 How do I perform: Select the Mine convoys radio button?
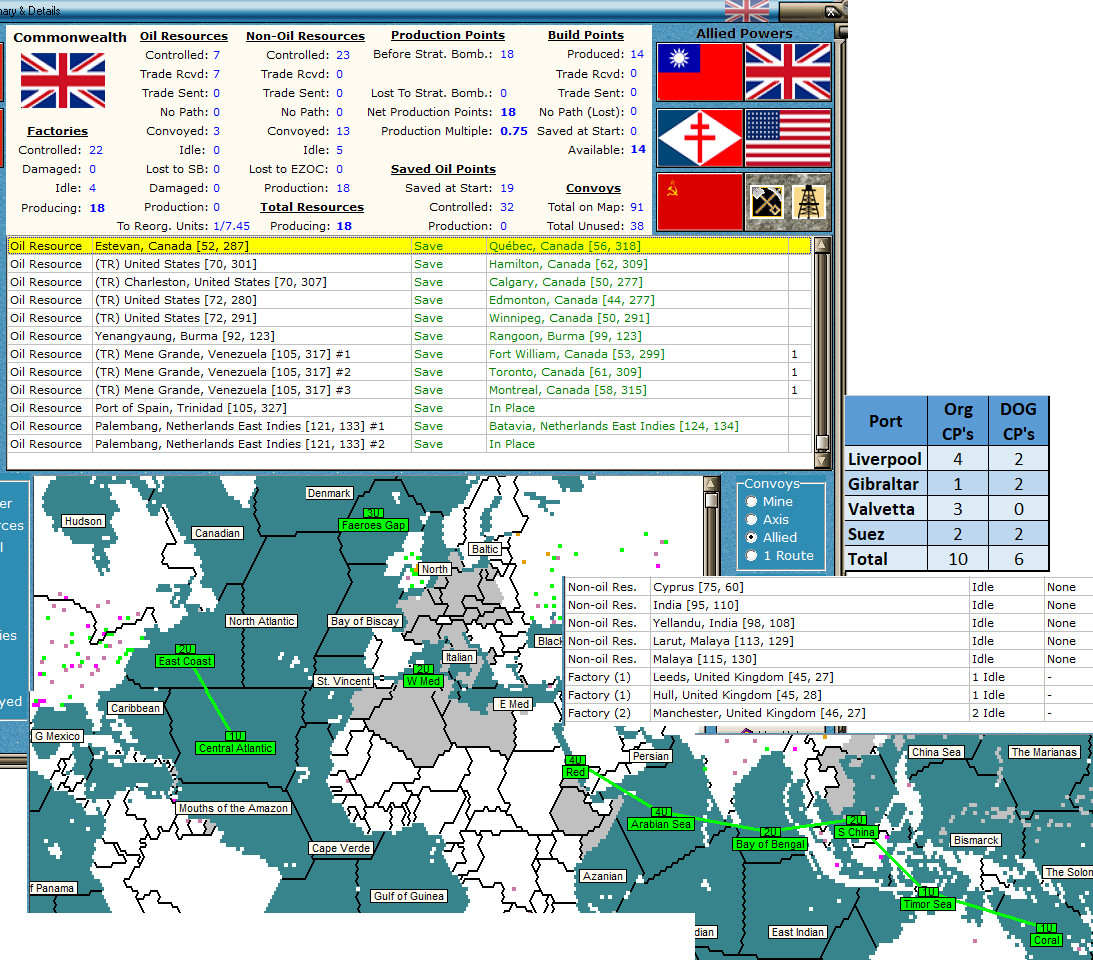[x=751, y=501]
